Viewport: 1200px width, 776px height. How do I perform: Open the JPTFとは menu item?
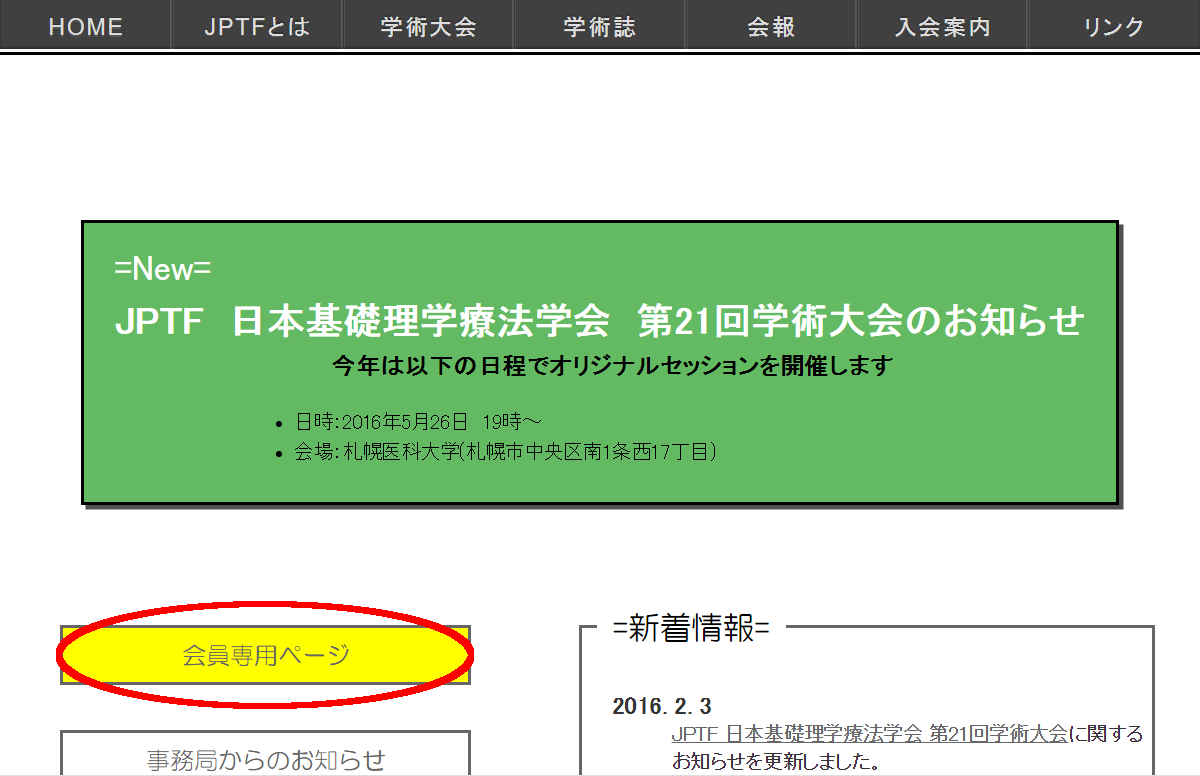[x=257, y=27]
